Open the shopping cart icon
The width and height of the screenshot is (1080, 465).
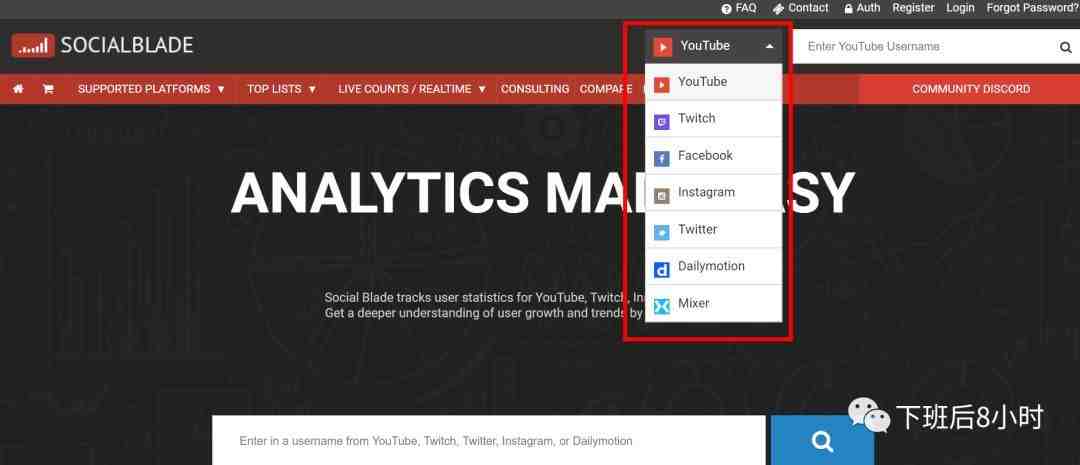[48, 89]
